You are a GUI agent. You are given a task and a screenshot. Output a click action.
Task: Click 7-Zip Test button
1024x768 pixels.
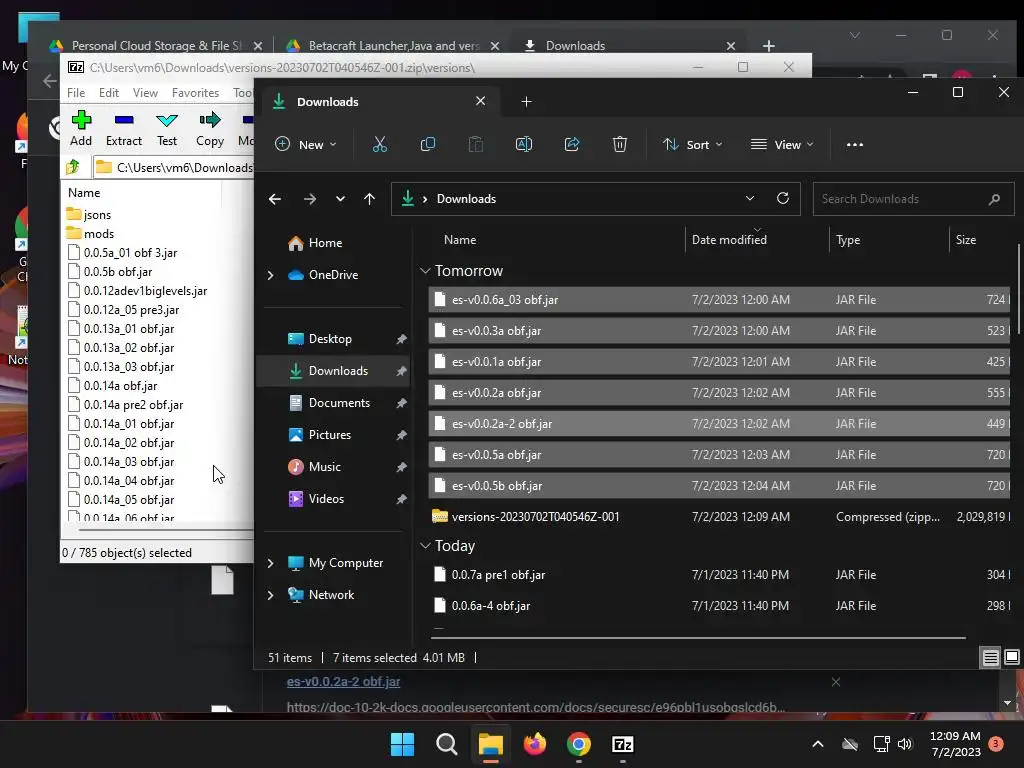point(167,129)
